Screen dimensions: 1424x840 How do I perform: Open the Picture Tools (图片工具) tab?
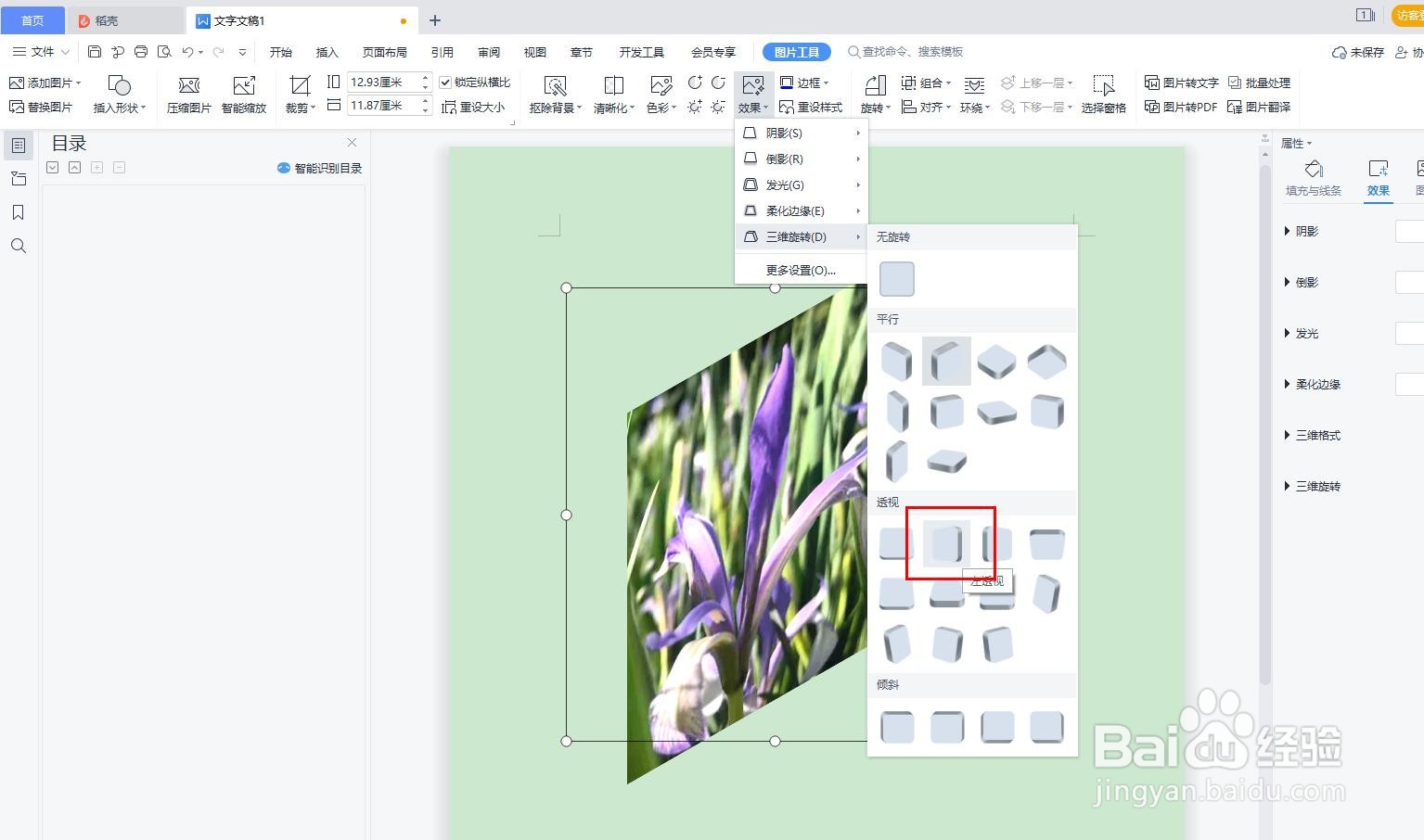[797, 52]
